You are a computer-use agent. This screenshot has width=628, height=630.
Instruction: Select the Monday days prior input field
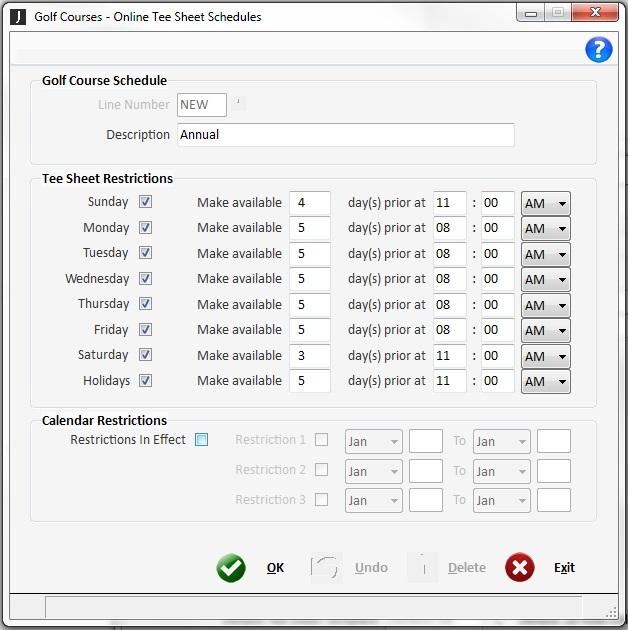(x=310, y=228)
